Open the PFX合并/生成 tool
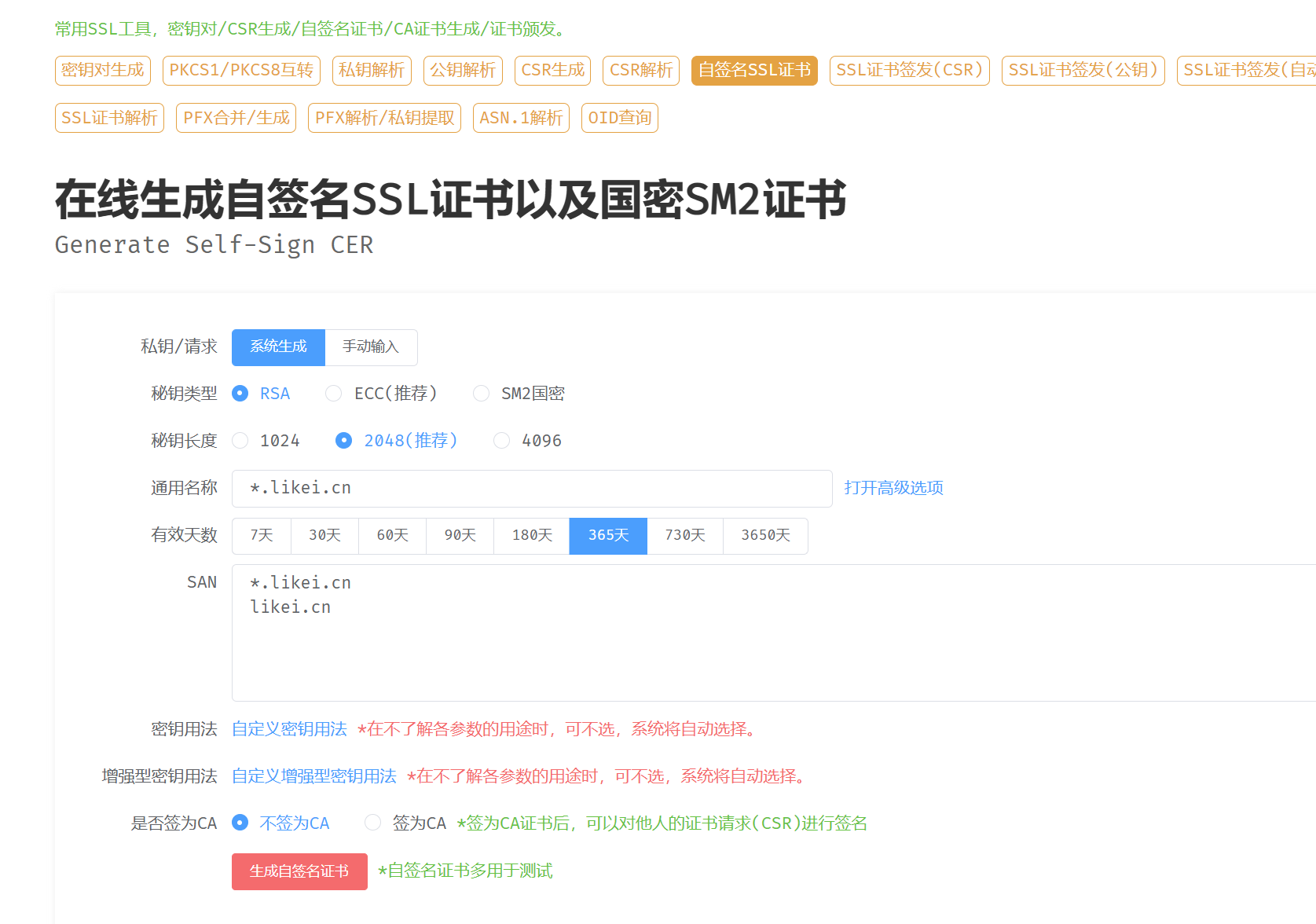 point(236,117)
